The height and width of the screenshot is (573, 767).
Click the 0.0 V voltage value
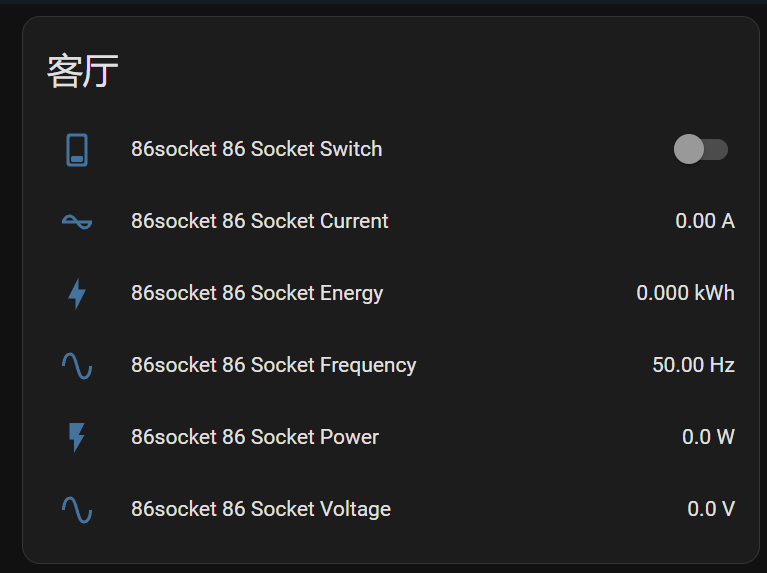click(x=711, y=509)
